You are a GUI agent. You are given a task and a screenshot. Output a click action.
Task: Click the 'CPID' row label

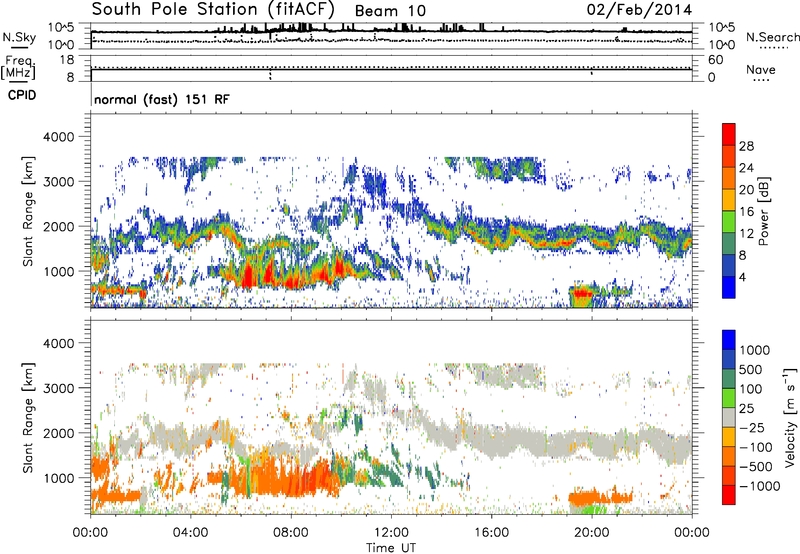tap(22, 95)
